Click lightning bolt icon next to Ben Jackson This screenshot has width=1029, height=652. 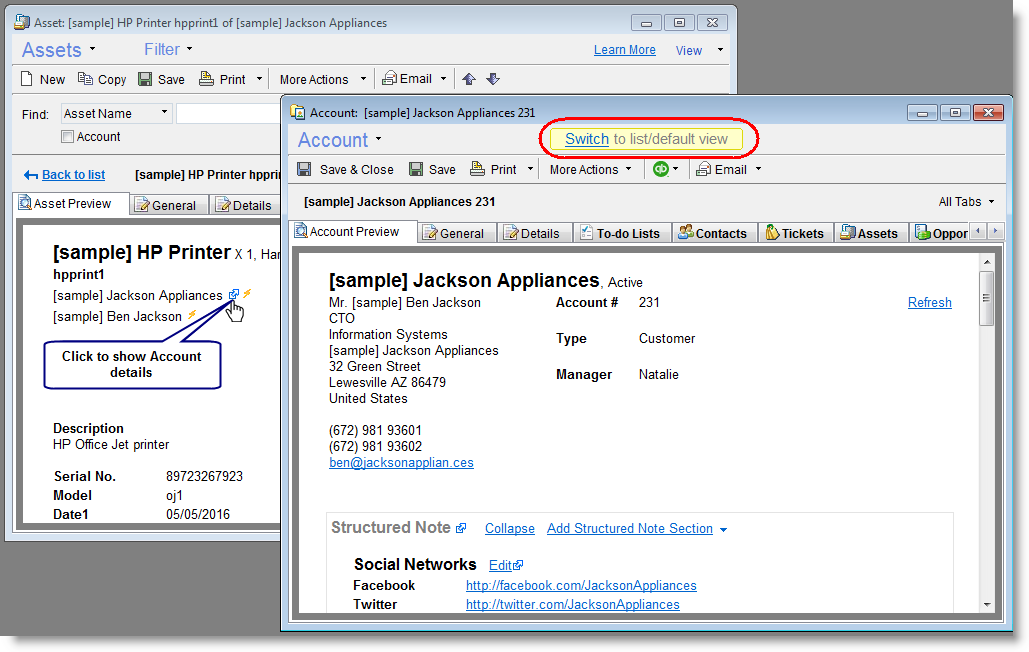point(192,316)
